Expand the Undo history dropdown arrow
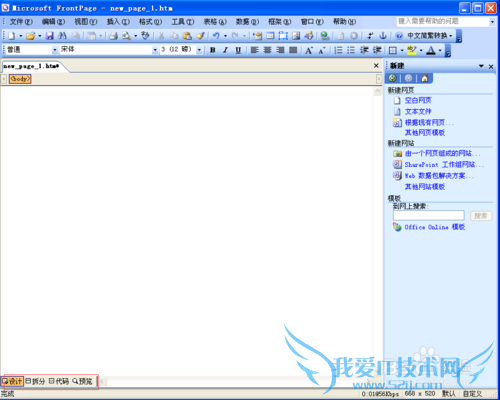 click(225, 36)
